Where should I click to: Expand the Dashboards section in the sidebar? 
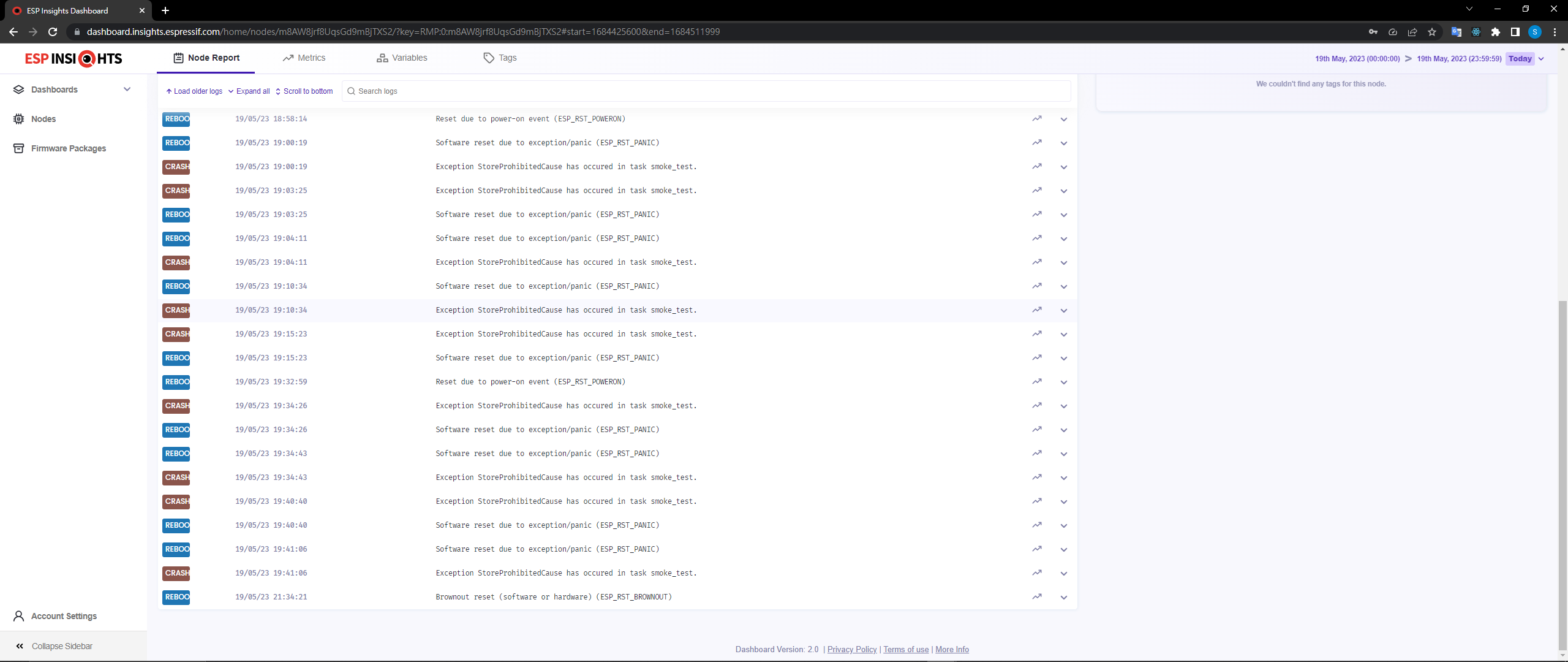coord(127,89)
